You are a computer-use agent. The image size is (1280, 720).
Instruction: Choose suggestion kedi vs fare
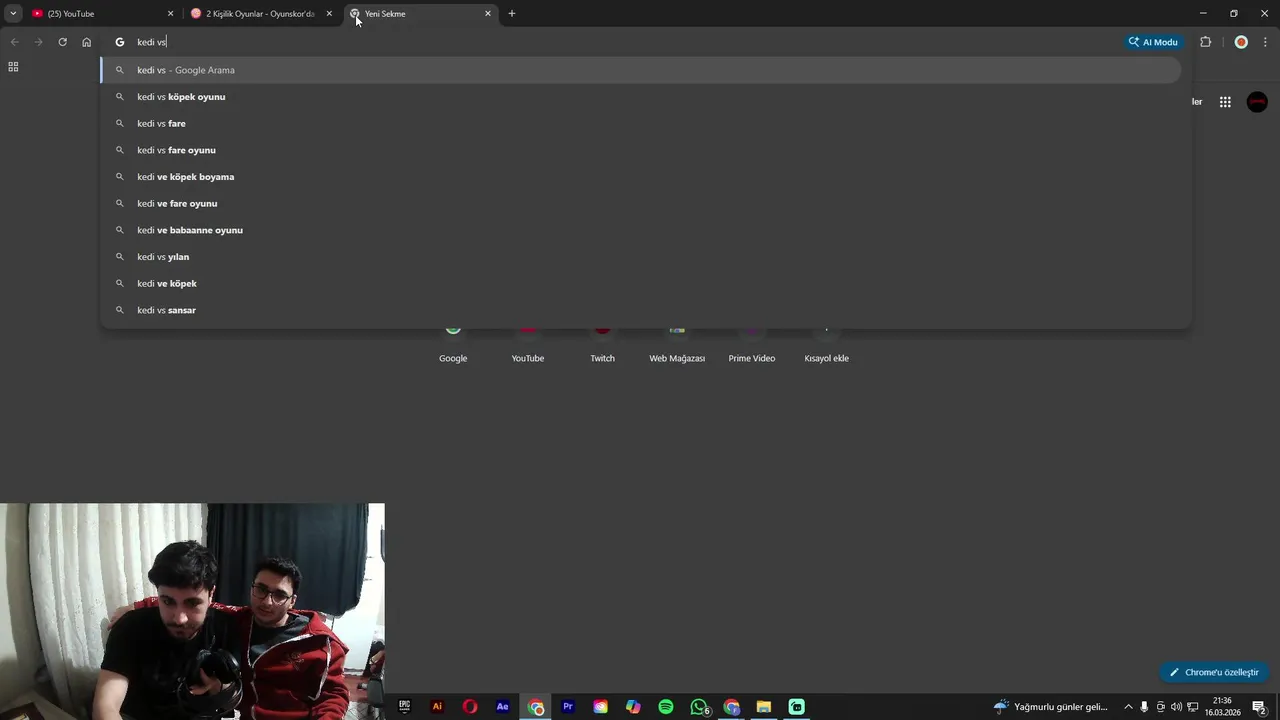(640, 124)
